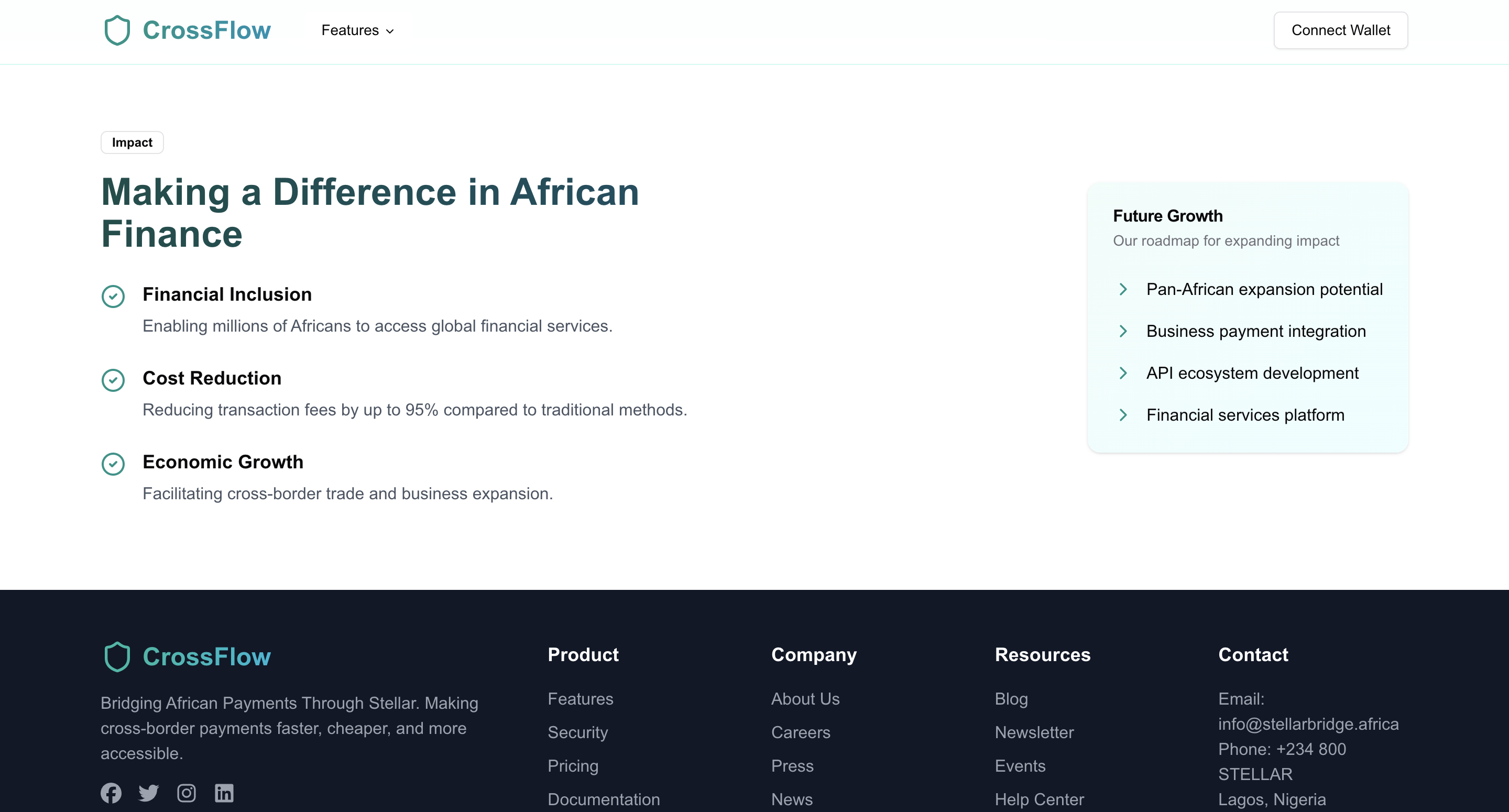Viewport: 1509px width, 812px height.
Task: Open the Newsletter link under Resources
Action: (1034, 732)
